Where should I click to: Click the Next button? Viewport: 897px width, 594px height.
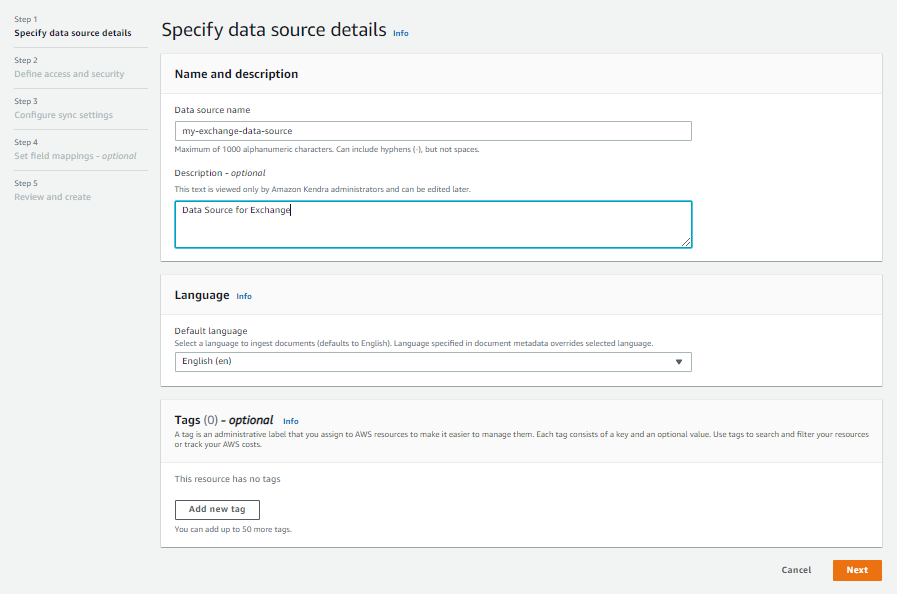pos(856,570)
